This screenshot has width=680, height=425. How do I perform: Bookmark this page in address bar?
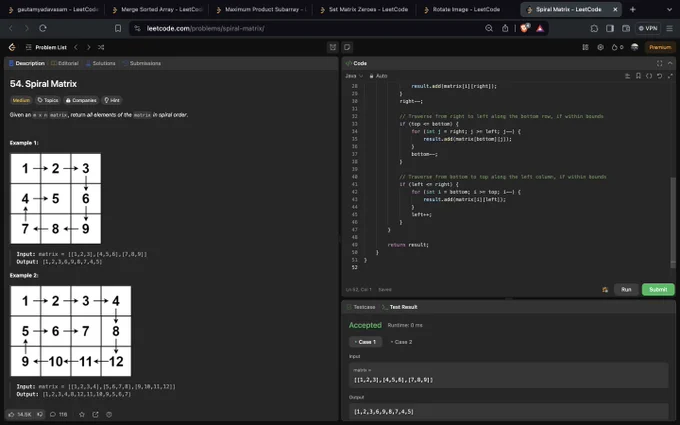118,28
